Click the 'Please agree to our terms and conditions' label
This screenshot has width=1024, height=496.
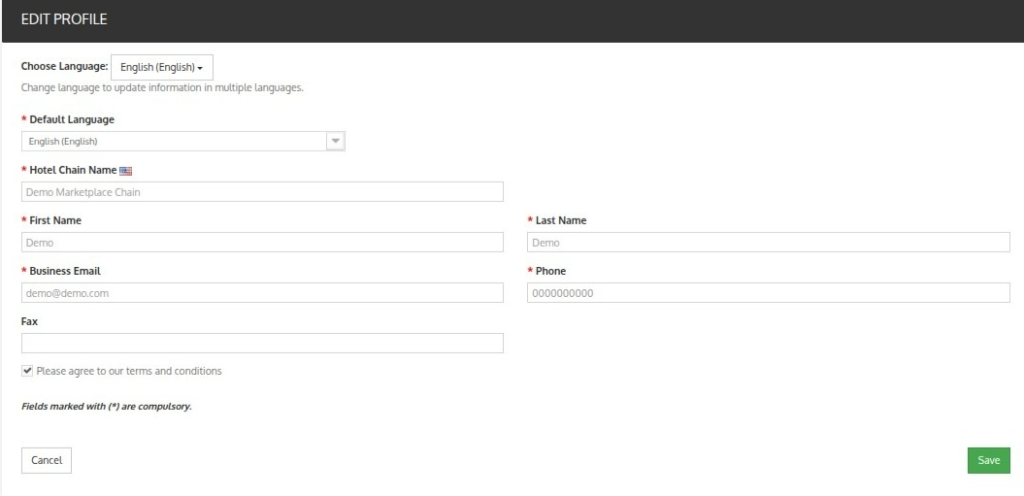(129, 371)
